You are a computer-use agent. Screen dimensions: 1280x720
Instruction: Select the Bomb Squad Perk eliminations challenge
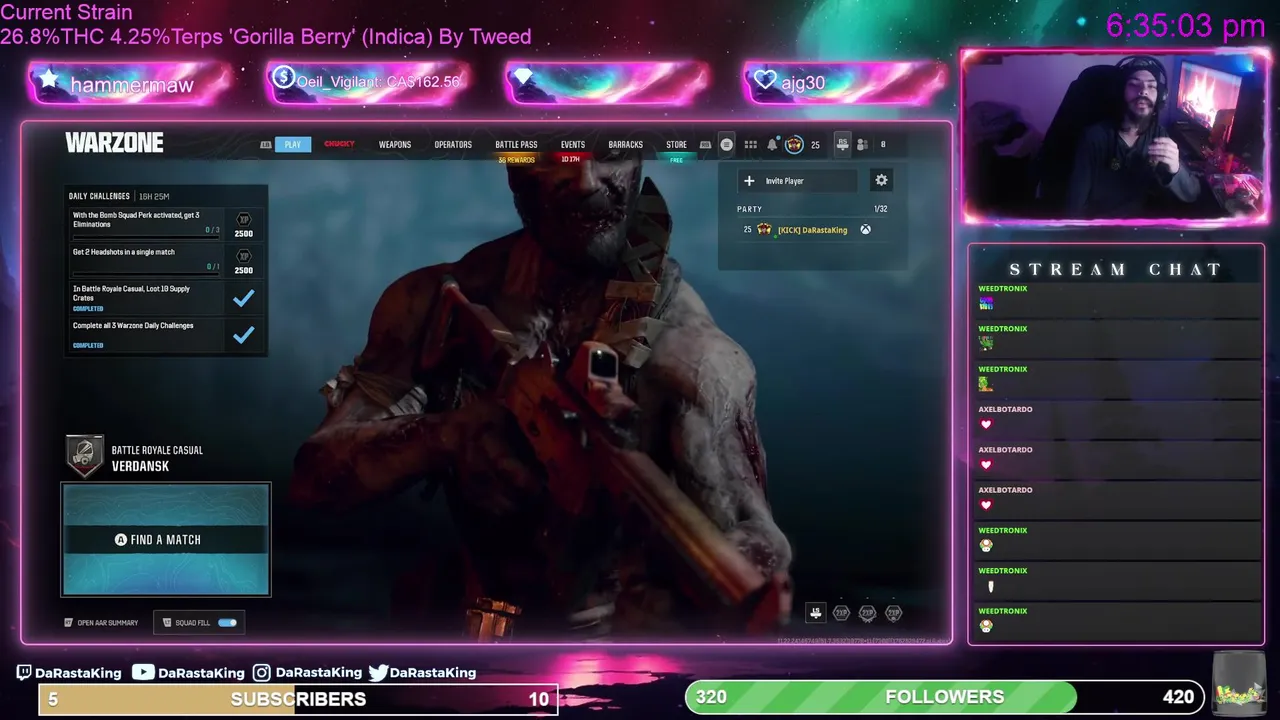click(166, 223)
